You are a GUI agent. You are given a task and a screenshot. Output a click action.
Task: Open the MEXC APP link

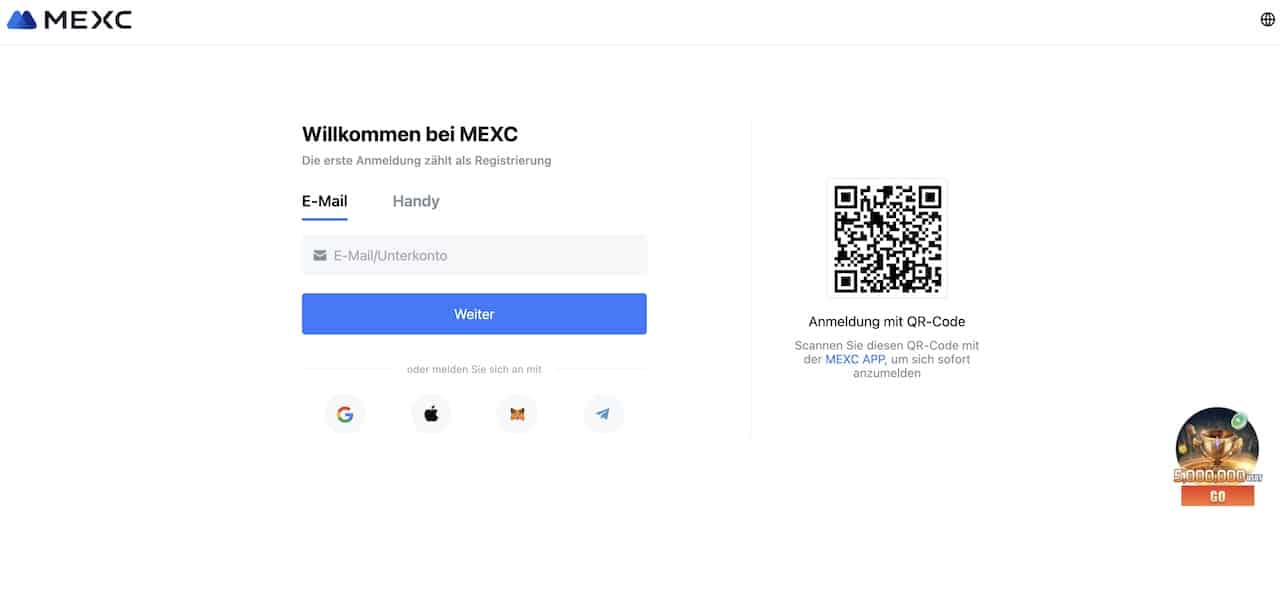click(854, 359)
